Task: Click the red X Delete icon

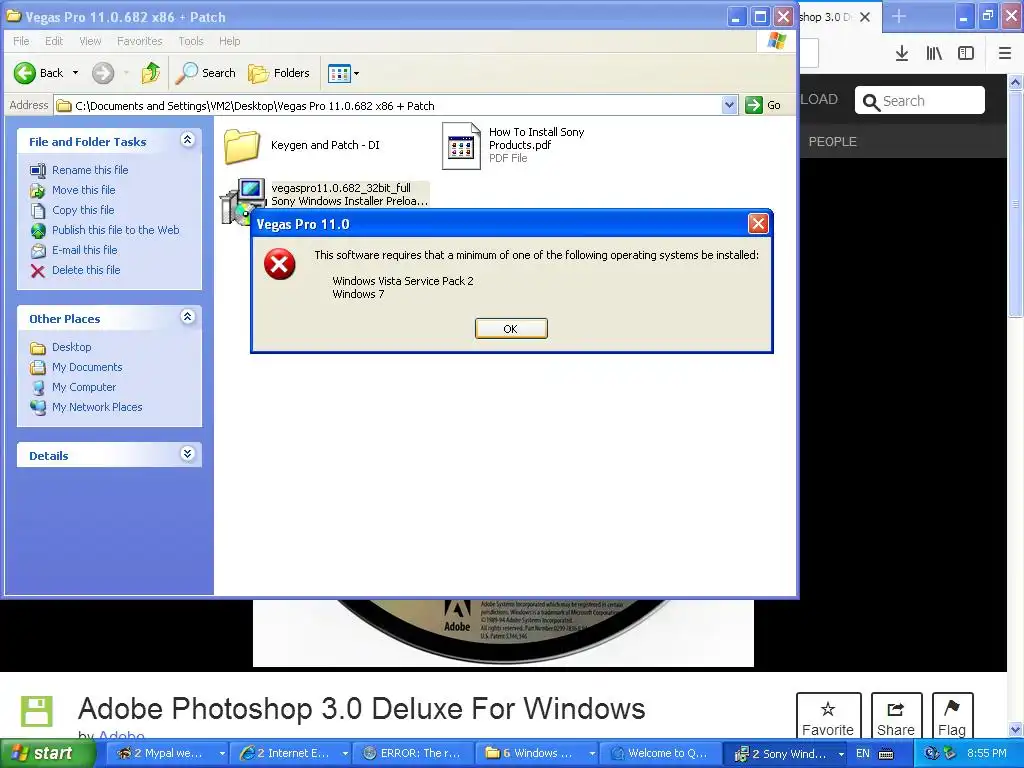Action: (x=38, y=271)
